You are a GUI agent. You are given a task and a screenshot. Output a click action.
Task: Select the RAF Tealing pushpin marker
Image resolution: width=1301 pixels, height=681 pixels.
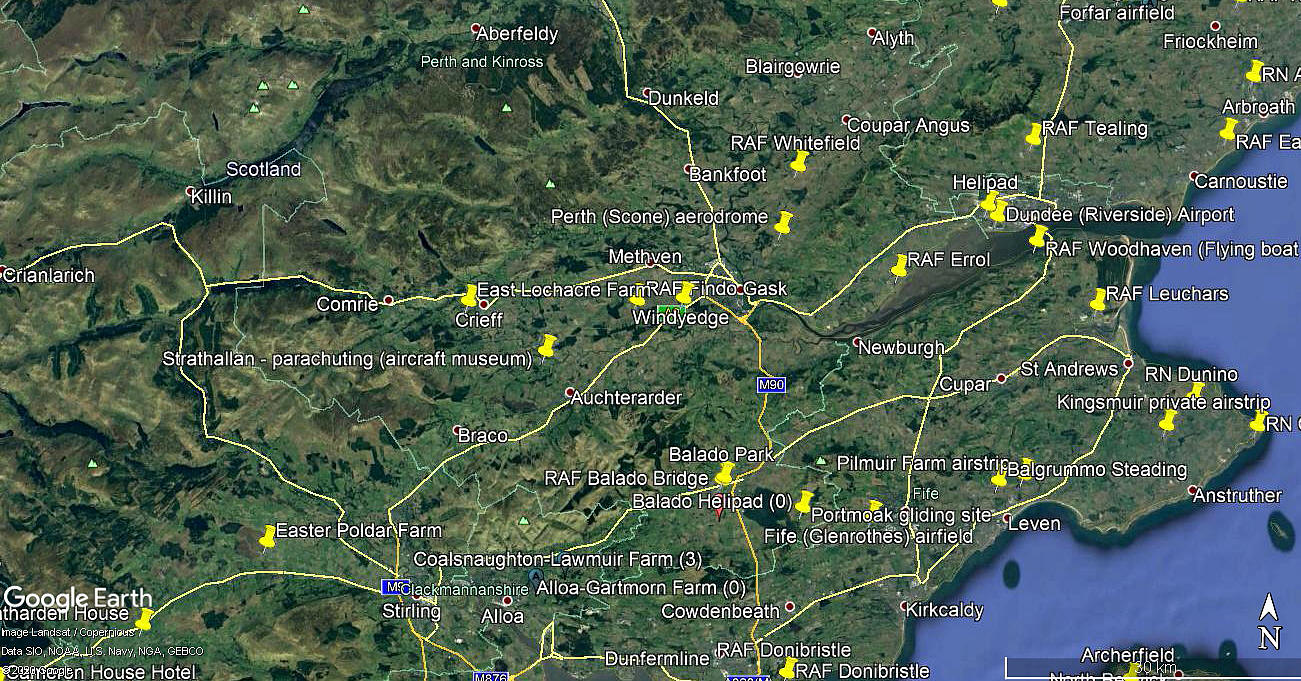coord(1034,134)
